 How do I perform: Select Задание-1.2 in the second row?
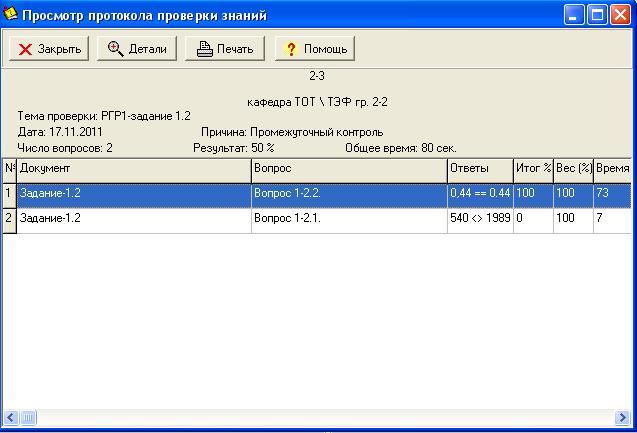(134, 221)
